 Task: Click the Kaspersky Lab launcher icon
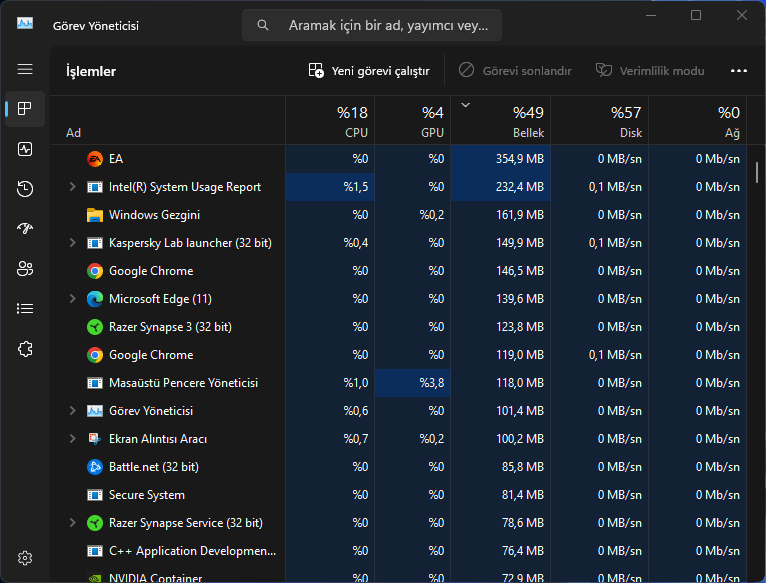coord(95,243)
